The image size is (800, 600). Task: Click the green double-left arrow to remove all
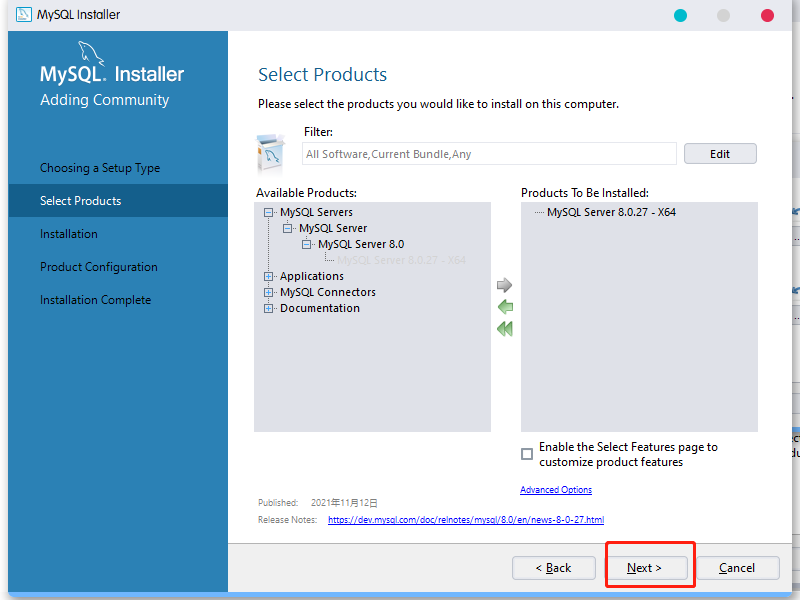pos(505,329)
